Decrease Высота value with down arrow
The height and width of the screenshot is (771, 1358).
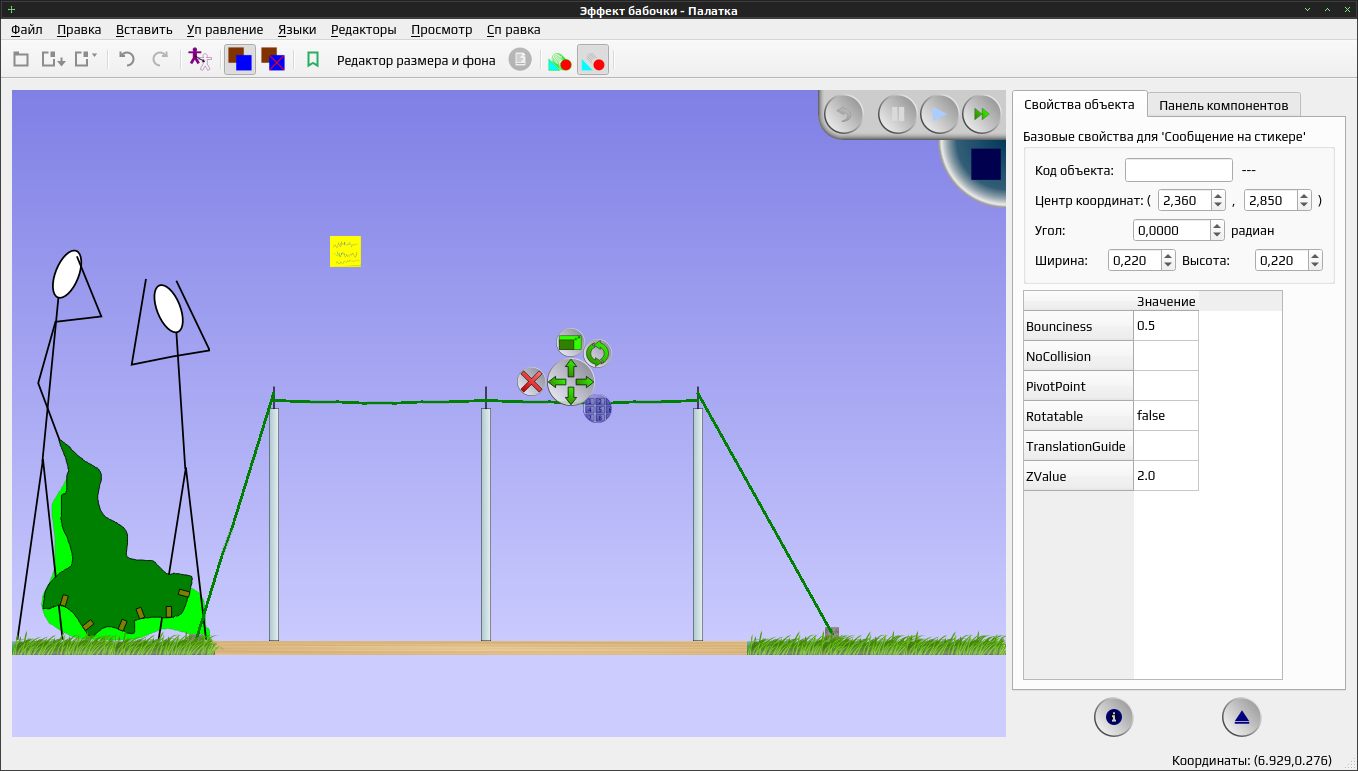1315,265
